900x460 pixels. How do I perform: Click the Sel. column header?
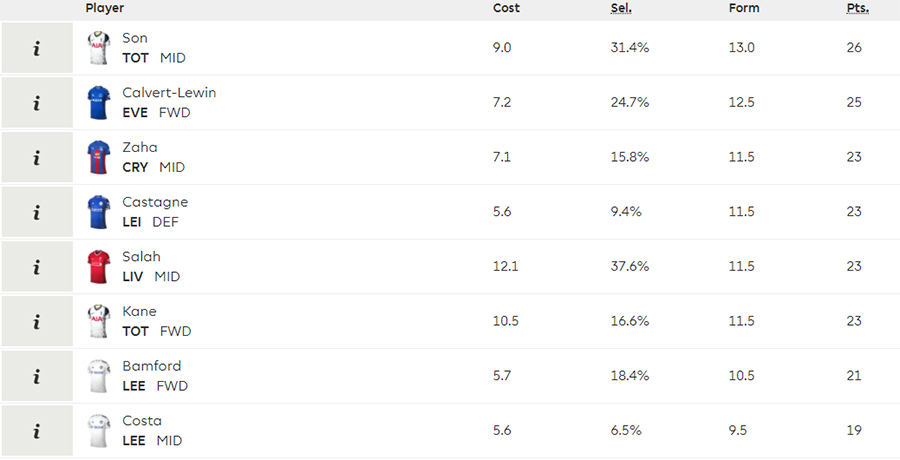621,8
